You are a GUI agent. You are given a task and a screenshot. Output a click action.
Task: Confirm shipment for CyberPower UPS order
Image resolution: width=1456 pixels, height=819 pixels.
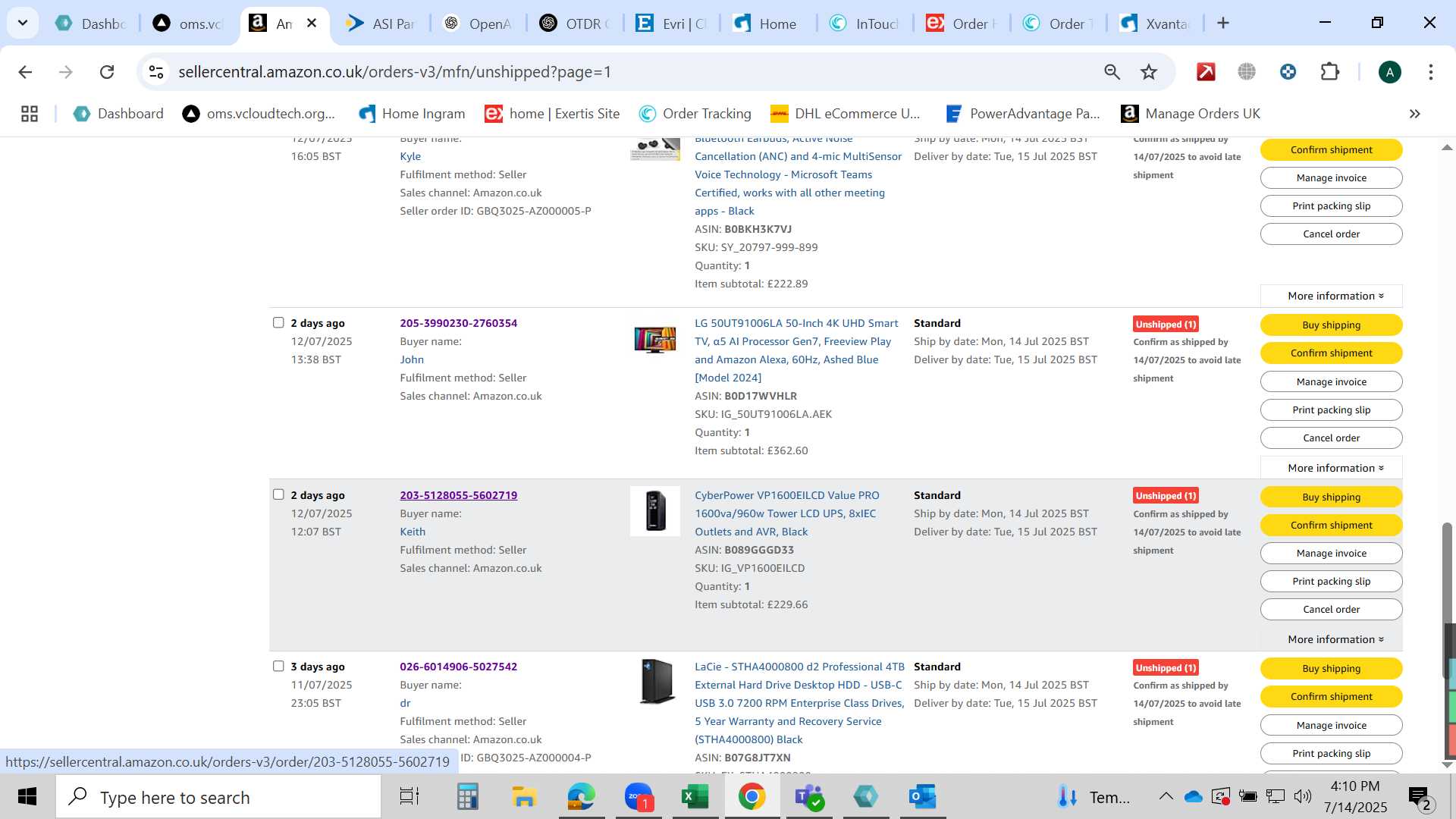[x=1331, y=525]
